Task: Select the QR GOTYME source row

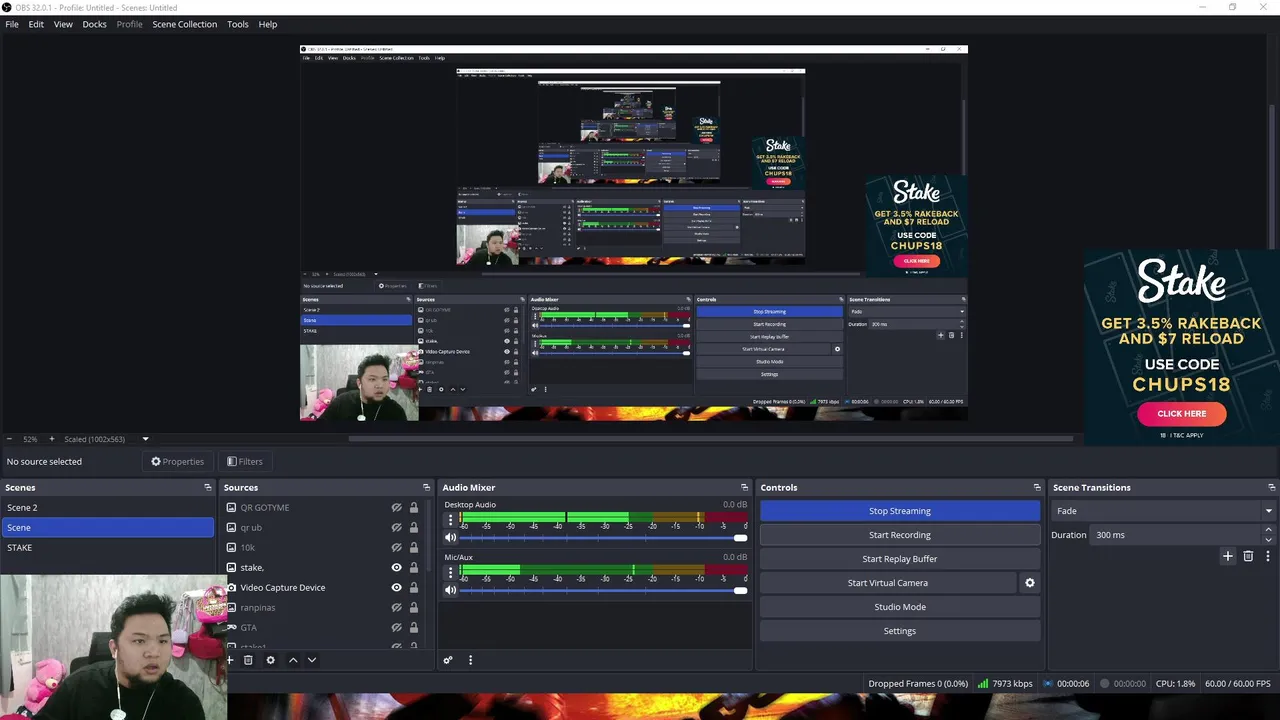Action: point(322,507)
